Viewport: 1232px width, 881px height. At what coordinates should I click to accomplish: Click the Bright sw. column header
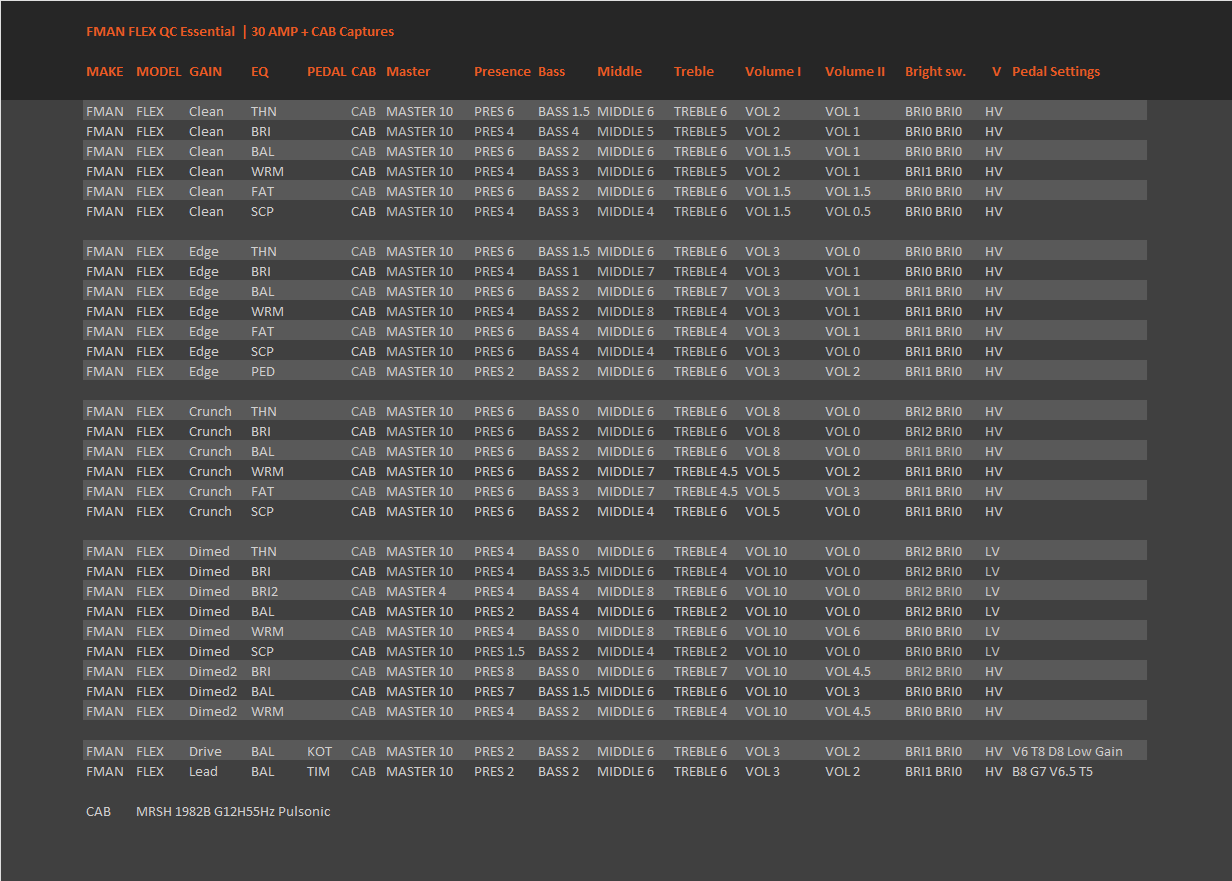[935, 72]
